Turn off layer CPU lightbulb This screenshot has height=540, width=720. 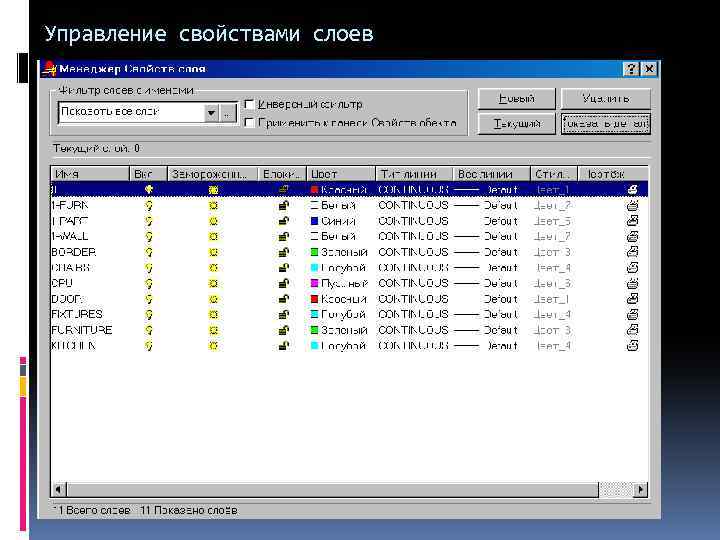[148, 283]
